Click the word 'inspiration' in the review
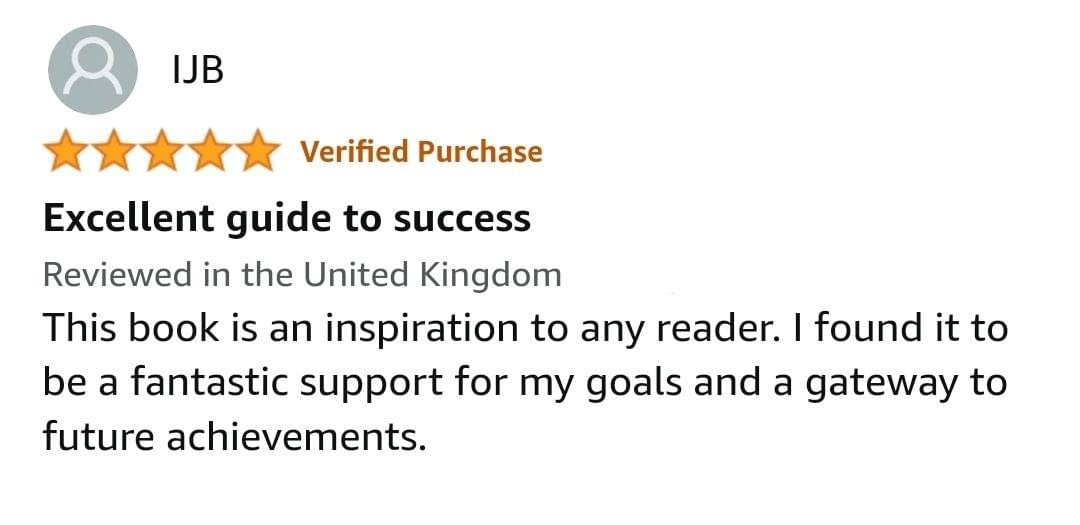 [x=421, y=329]
